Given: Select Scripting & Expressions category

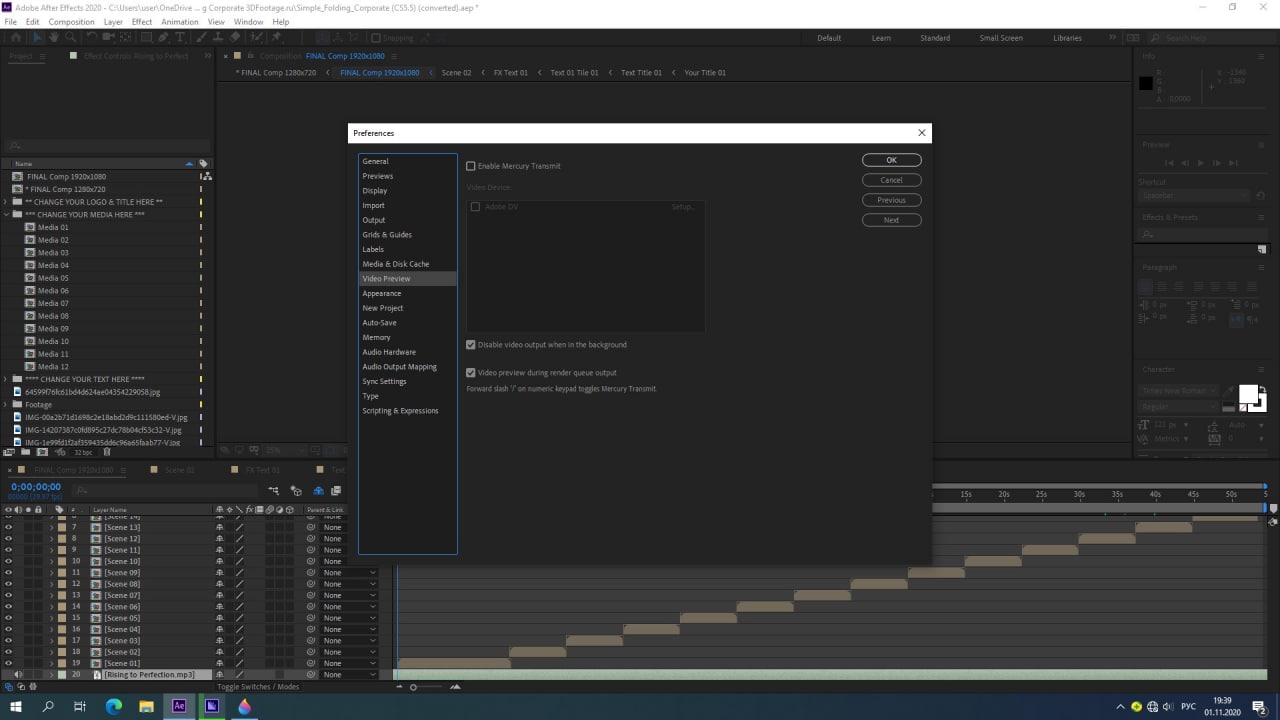Looking at the screenshot, I should pyautogui.click(x=407, y=411).
